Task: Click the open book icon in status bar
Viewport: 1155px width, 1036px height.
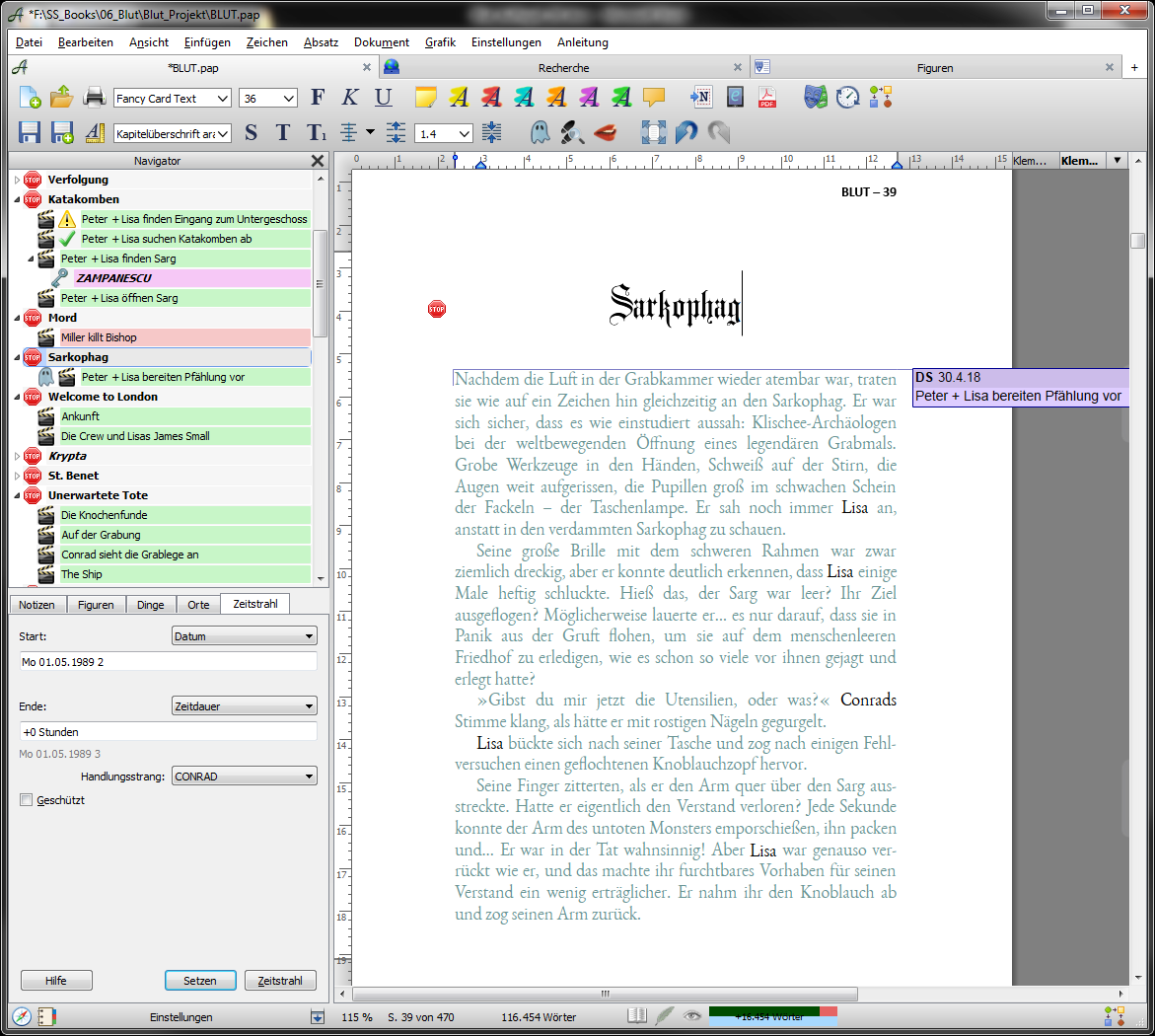Action: tap(637, 1016)
